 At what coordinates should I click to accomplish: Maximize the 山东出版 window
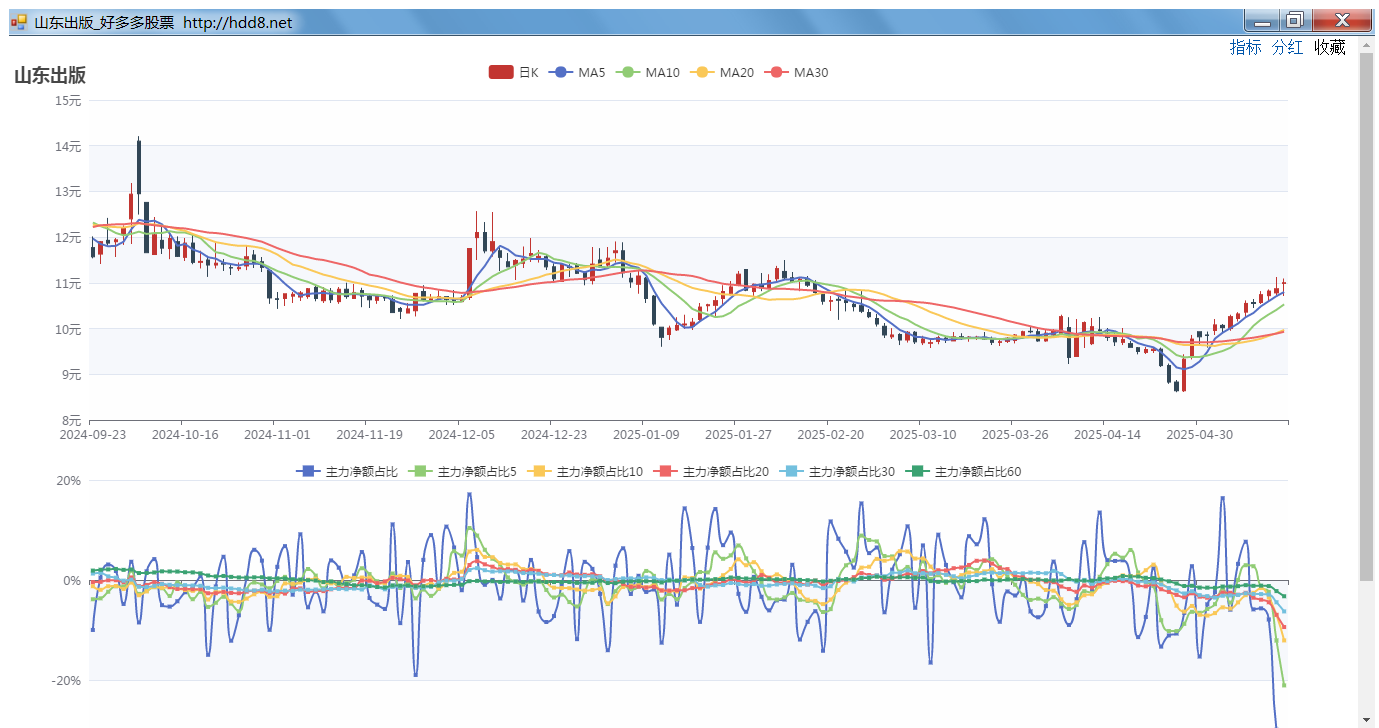pos(1295,21)
